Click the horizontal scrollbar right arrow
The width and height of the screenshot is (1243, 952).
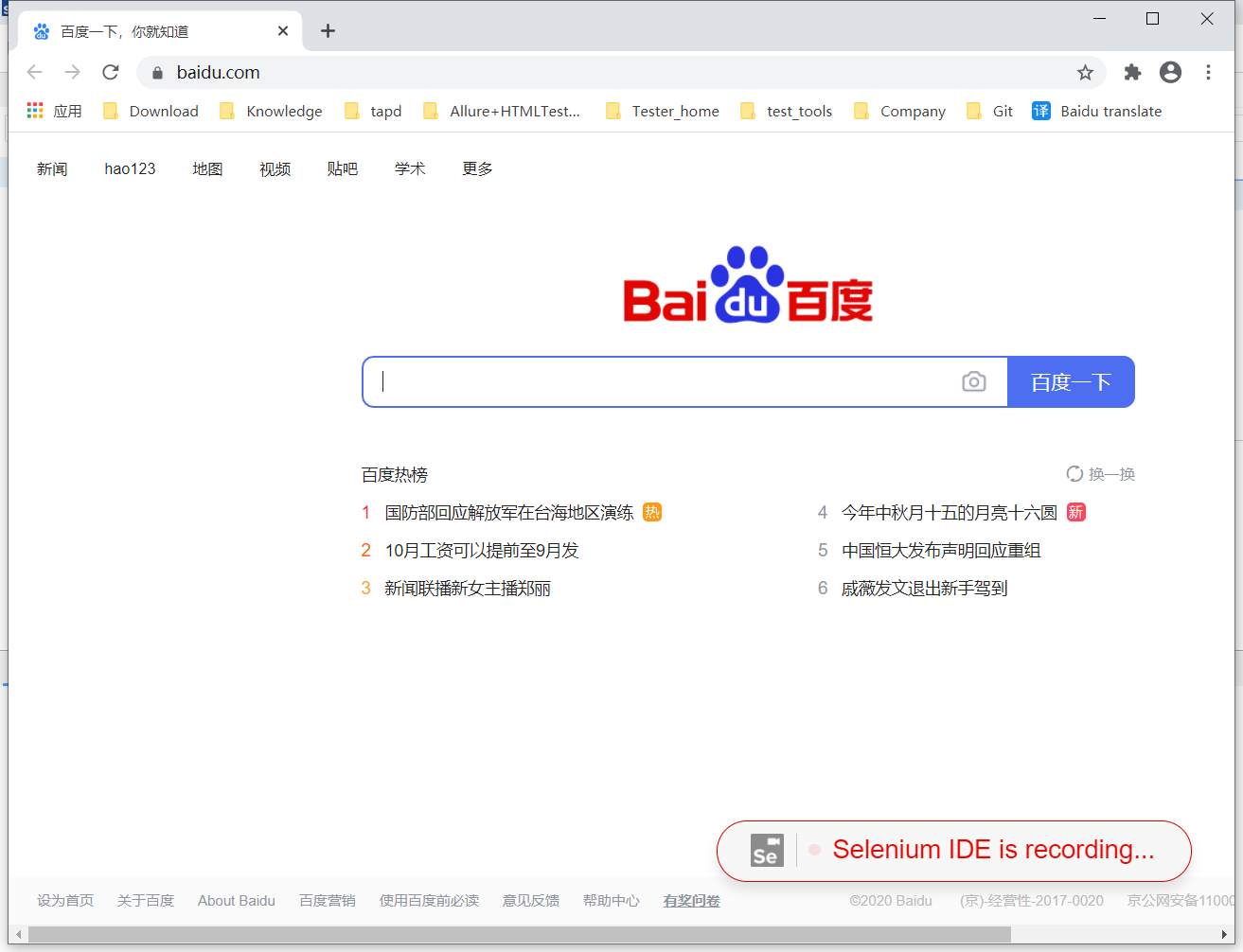coord(1224,935)
